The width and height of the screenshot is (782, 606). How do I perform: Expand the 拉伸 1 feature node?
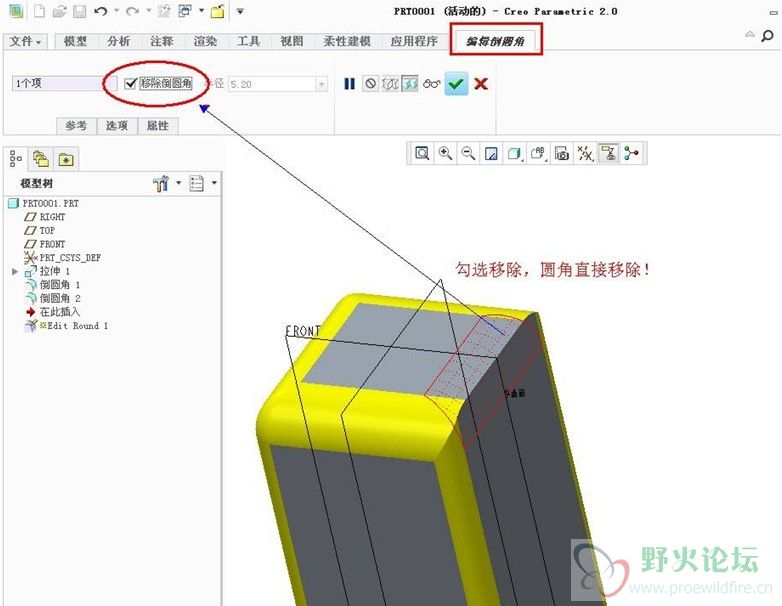[x=15, y=271]
